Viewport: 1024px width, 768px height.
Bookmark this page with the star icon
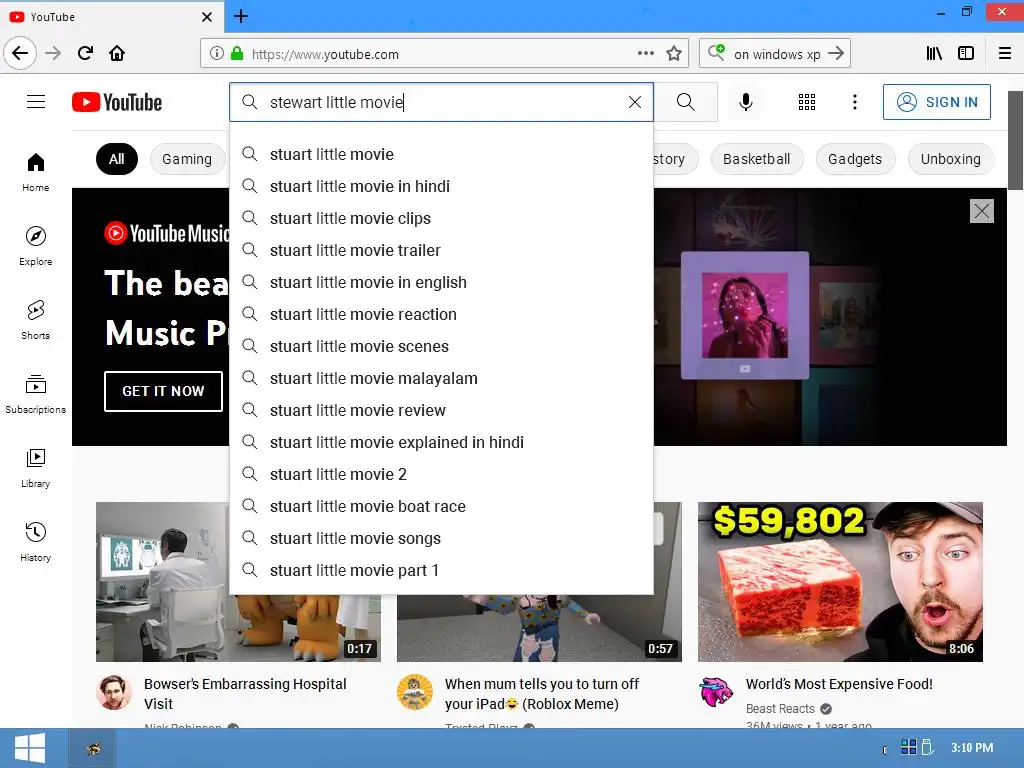(x=674, y=54)
